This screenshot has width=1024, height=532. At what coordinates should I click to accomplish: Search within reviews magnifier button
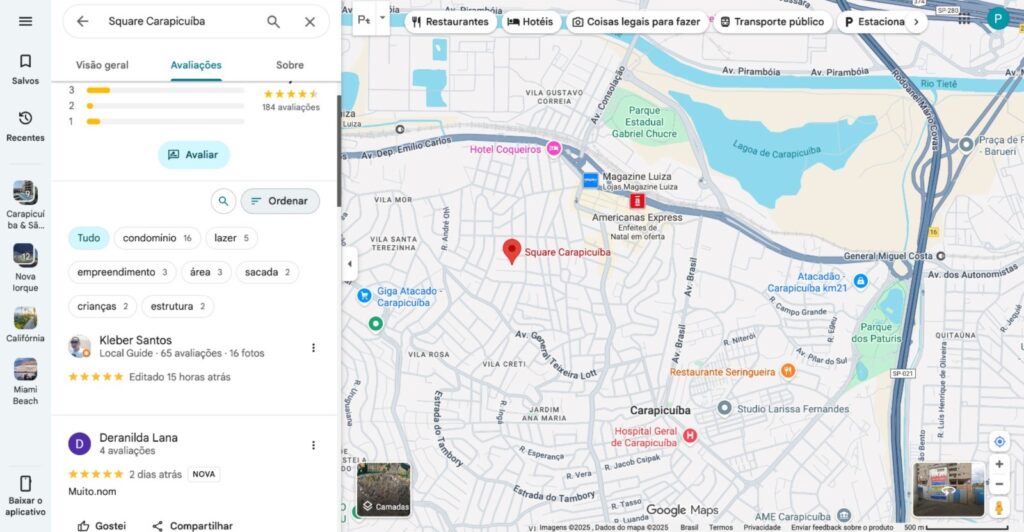[x=224, y=201]
